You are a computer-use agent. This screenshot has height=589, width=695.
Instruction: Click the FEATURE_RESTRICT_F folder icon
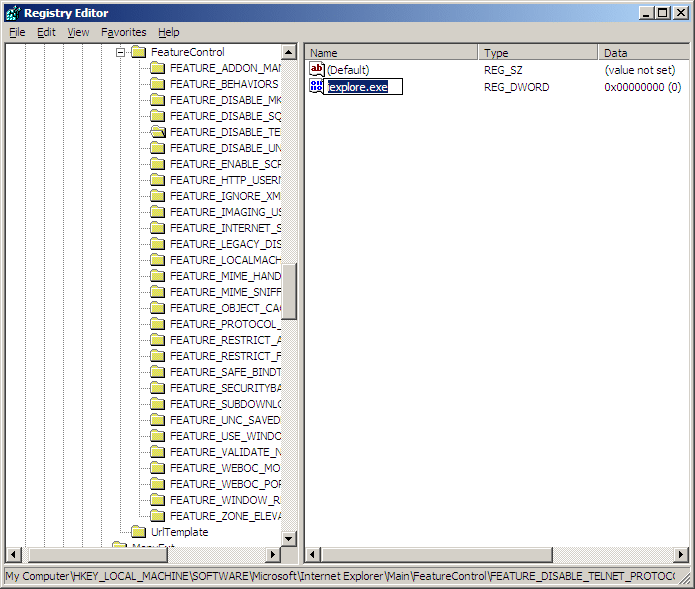tap(157, 356)
